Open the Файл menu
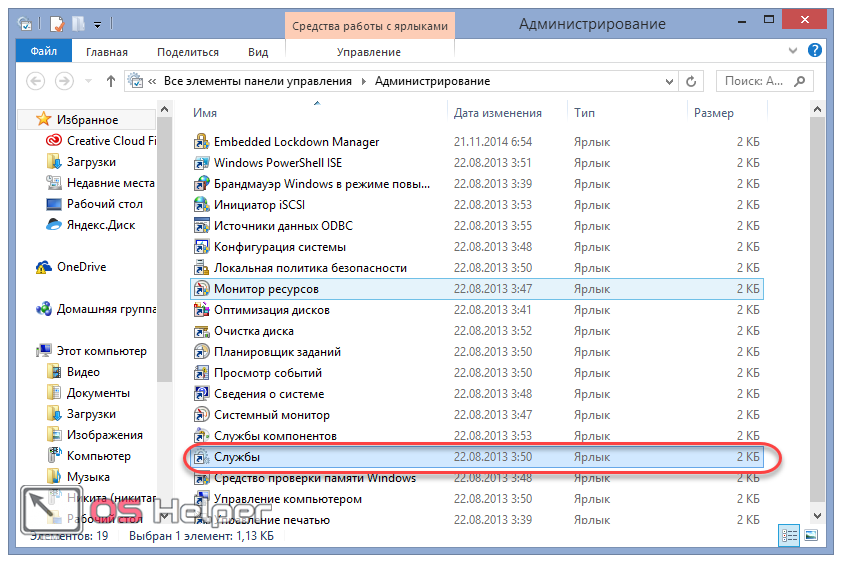Image resolution: width=843 pixels, height=561 pixels. pyautogui.click(x=43, y=52)
